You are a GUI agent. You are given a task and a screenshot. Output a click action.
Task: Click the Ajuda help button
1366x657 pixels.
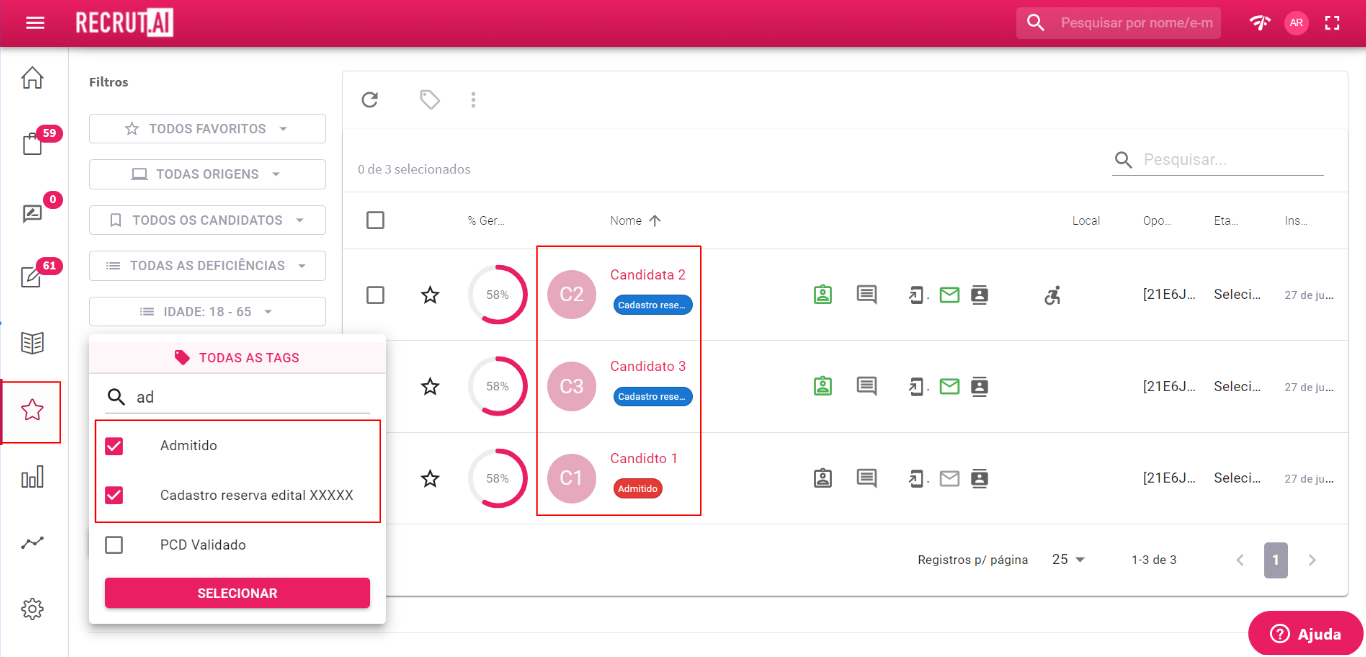tap(1305, 634)
